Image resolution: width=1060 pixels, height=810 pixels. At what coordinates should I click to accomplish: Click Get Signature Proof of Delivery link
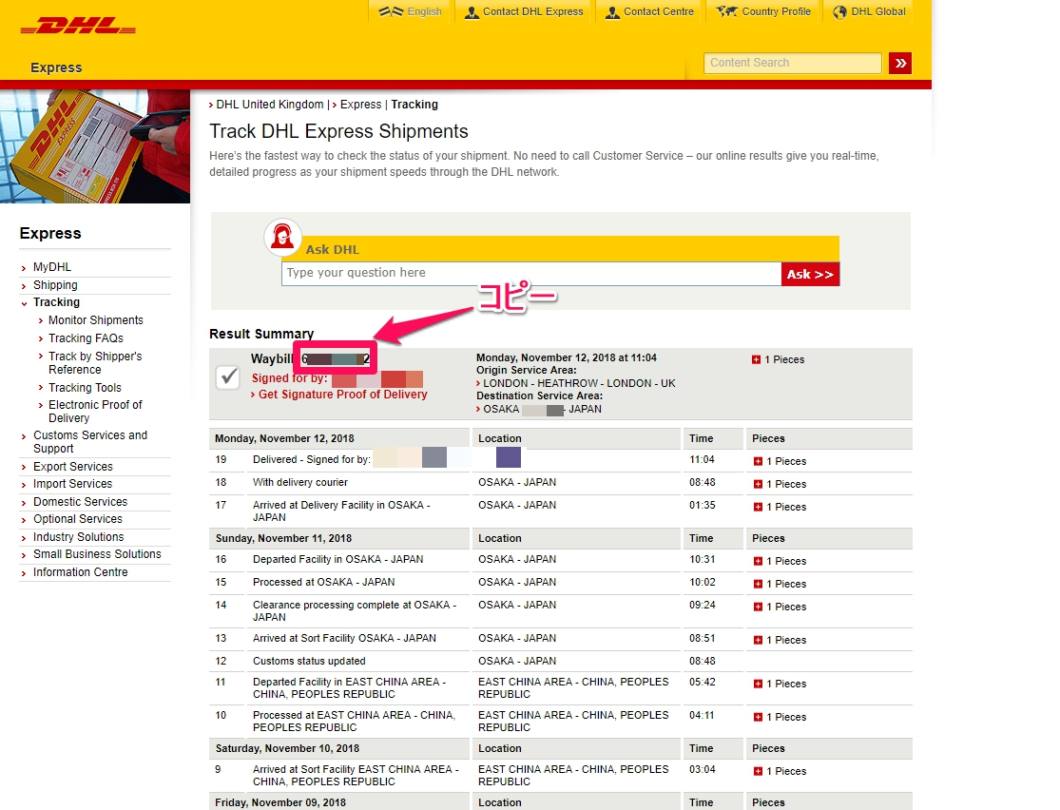coord(342,394)
